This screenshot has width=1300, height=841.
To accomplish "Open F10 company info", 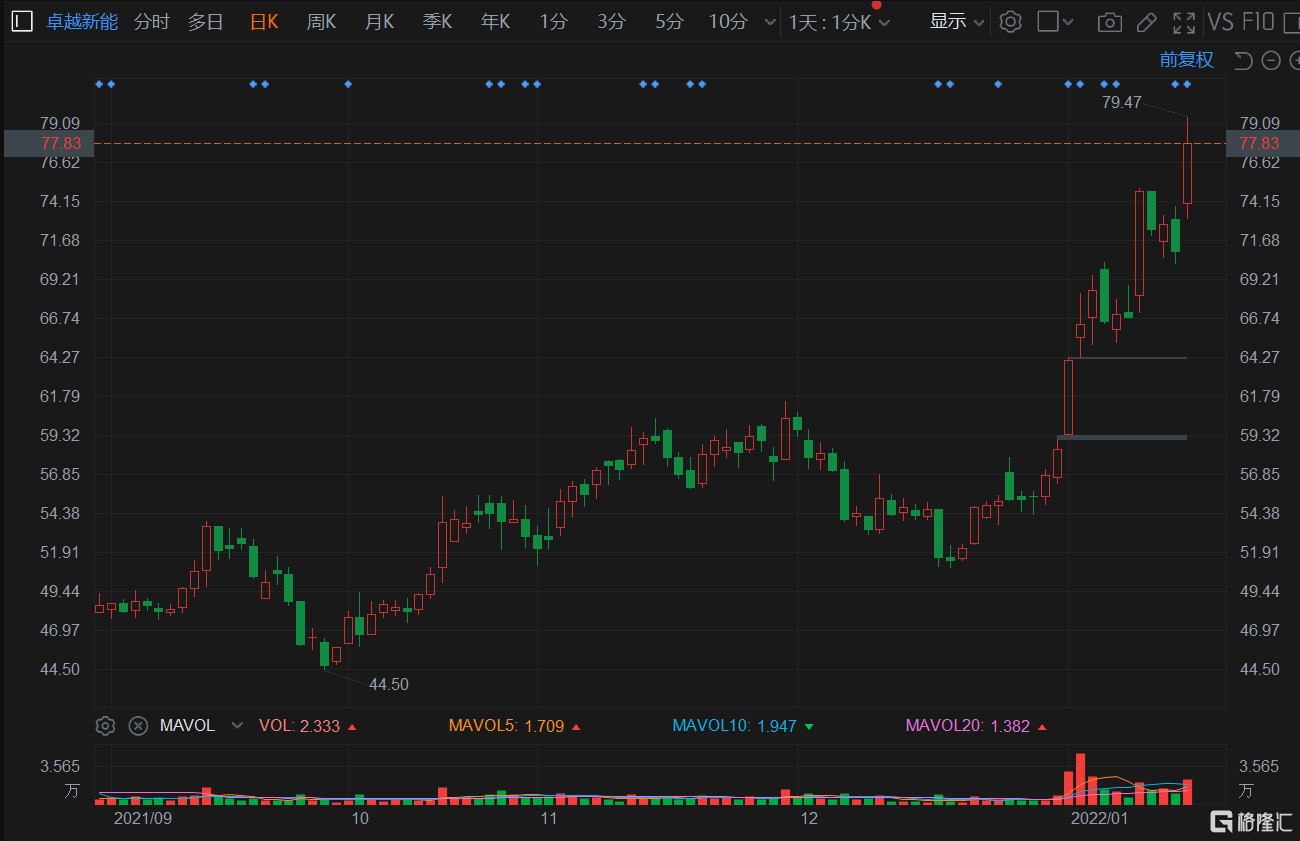I will pyautogui.click(x=1258, y=22).
